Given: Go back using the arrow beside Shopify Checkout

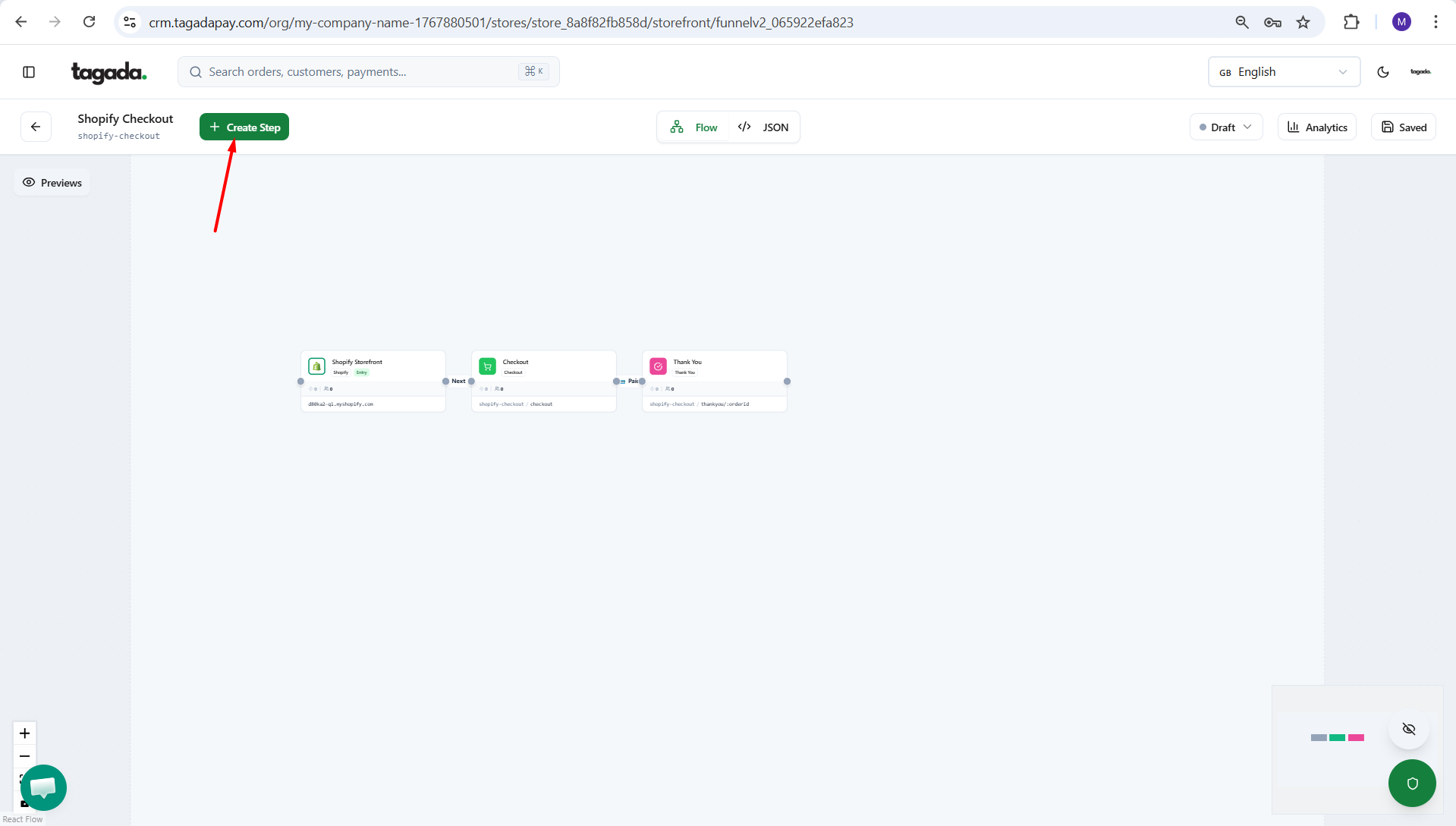Looking at the screenshot, I should 36,127.
